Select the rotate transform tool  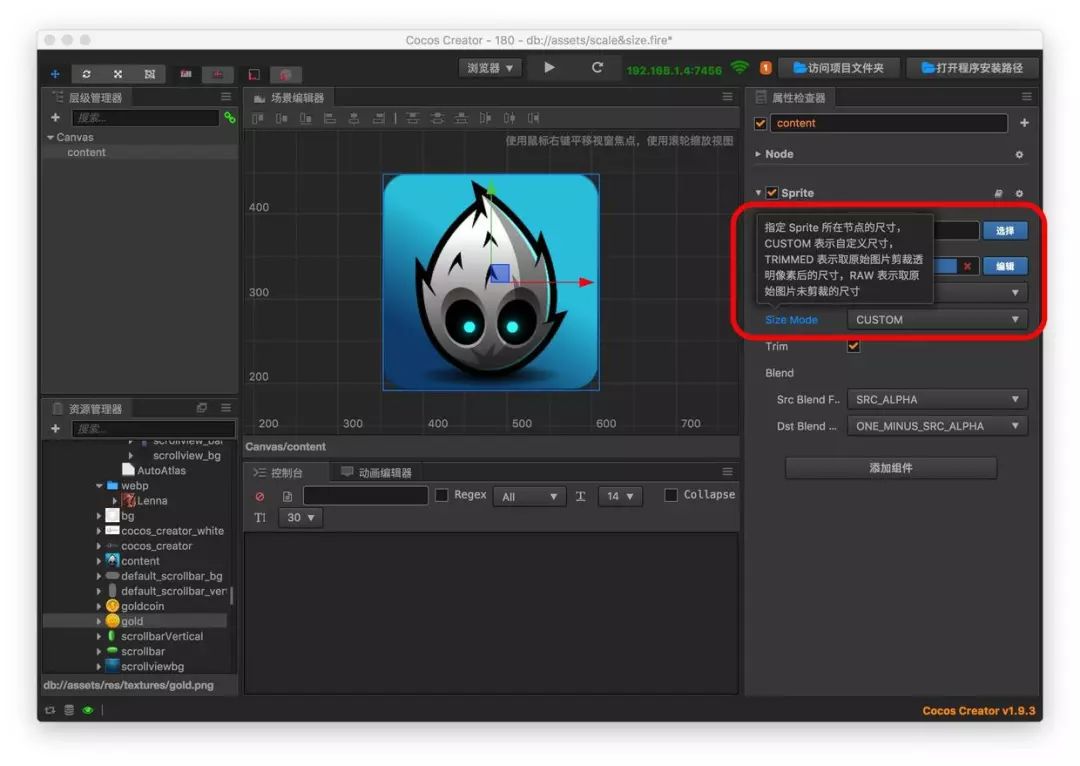(x=87, y=74)
